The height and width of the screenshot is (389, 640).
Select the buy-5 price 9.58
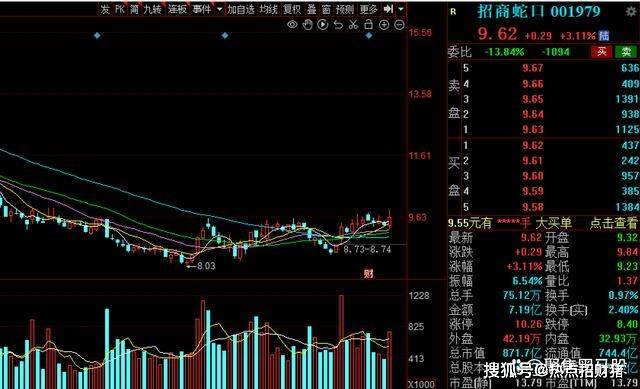tap(533, 207)
